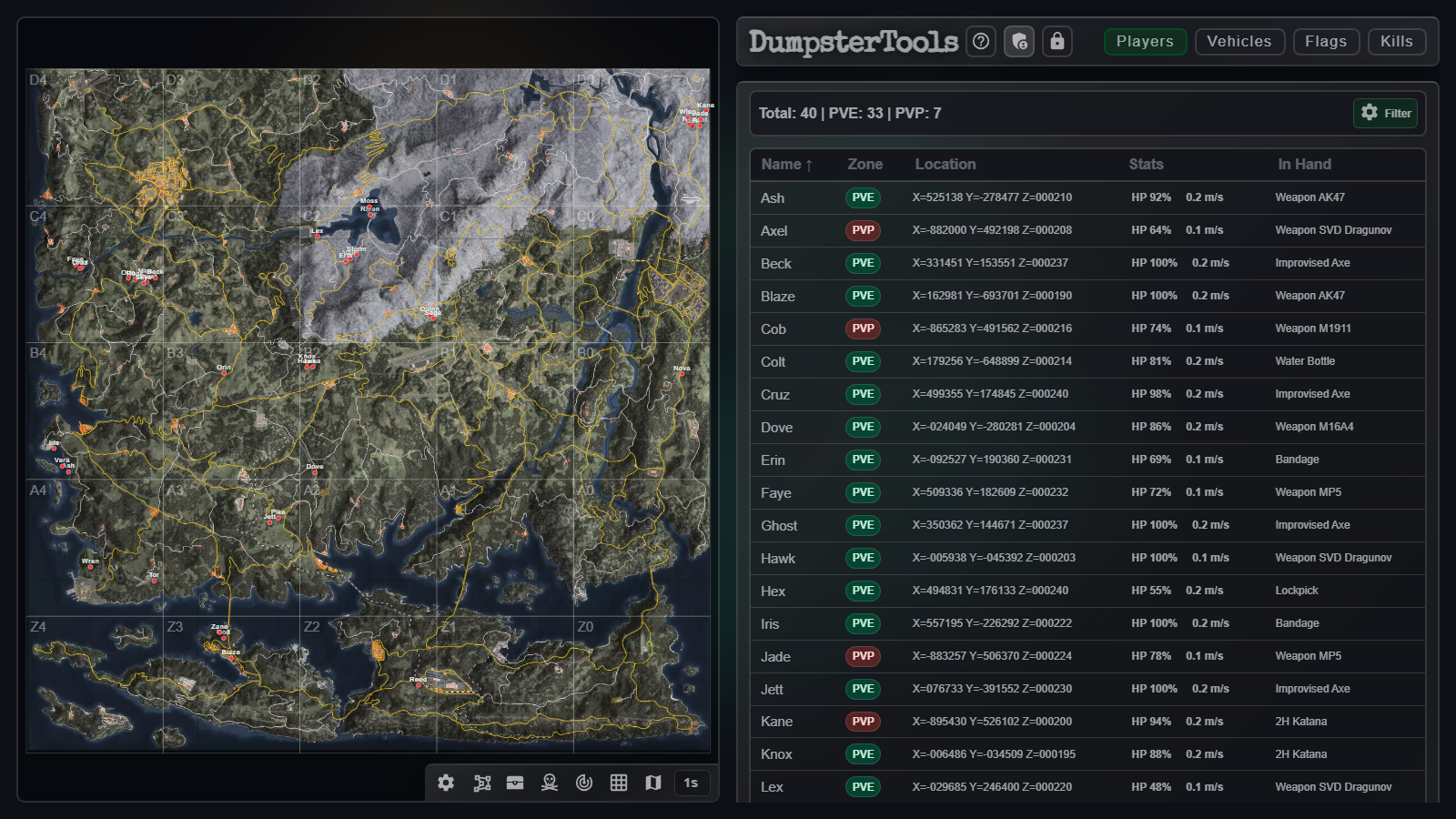The height and width of the screenshot is (819, 1456).
Task: Click the Total player count summary
Action: (850, 113)
